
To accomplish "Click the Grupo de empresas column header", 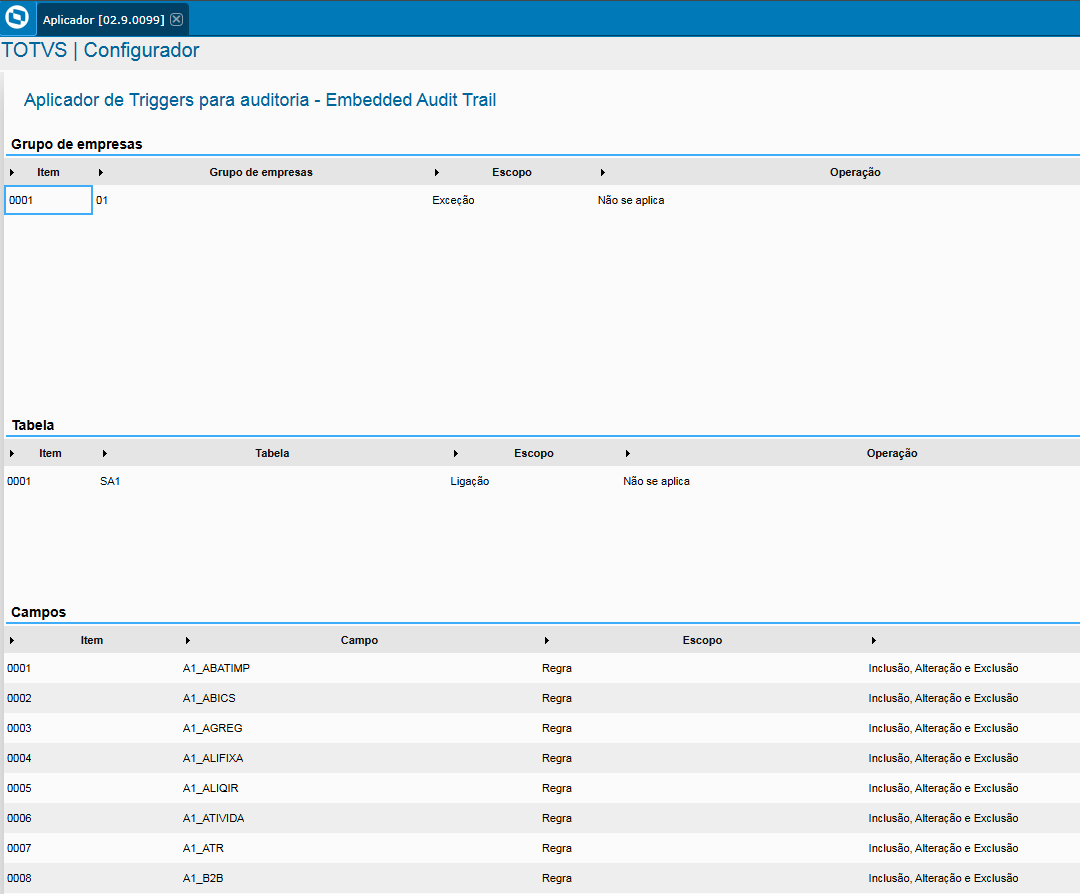I will tap(261, 172).
